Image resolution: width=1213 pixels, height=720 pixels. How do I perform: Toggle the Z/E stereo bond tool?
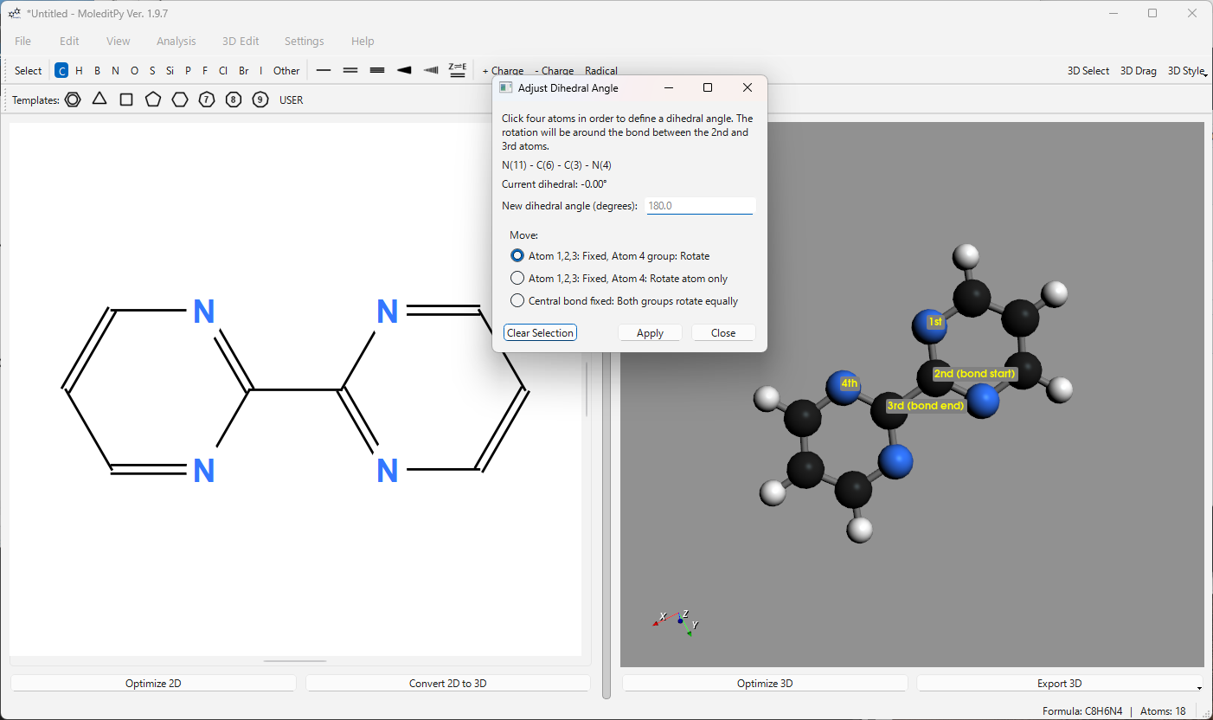(x=457, y=70)
